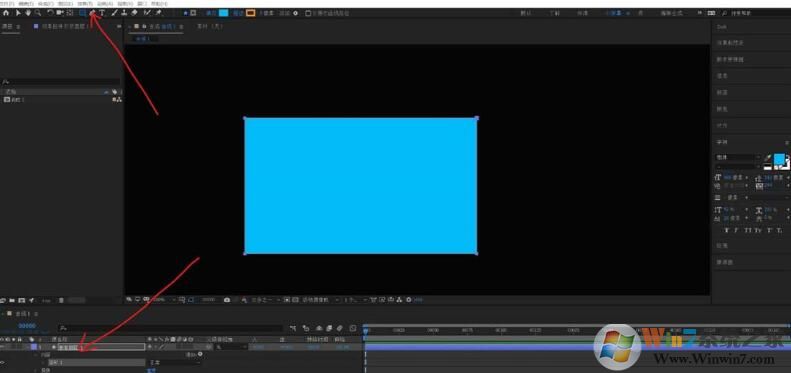The image size is (791, 373).
Task: Open the first menu in the menu bar
Action: pyautogui.click(x=7, y=4)
